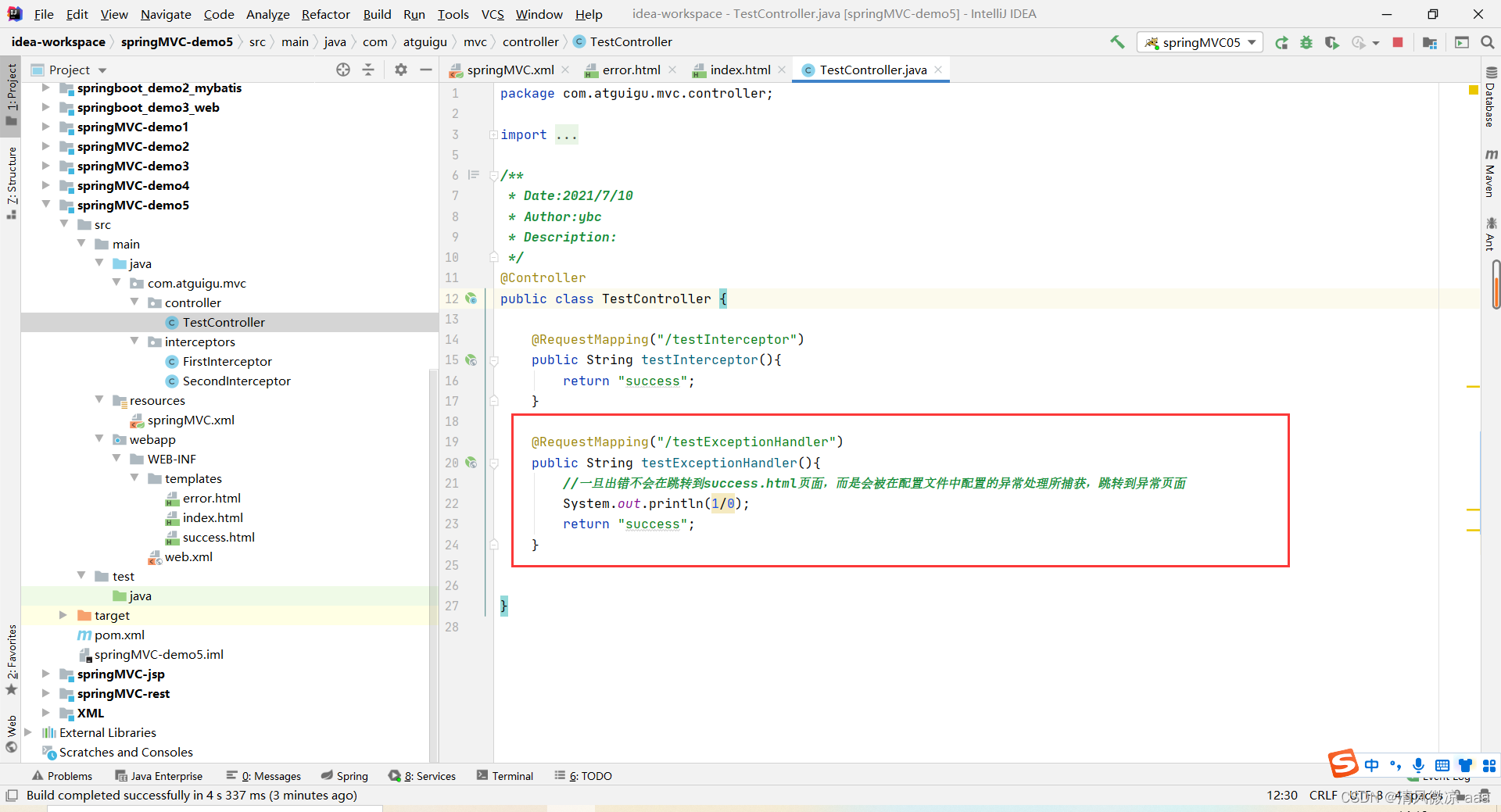Screen dimensions: 1501x812
Task: Select SecondInterceptor class in tree
Action: coord(236,381)
